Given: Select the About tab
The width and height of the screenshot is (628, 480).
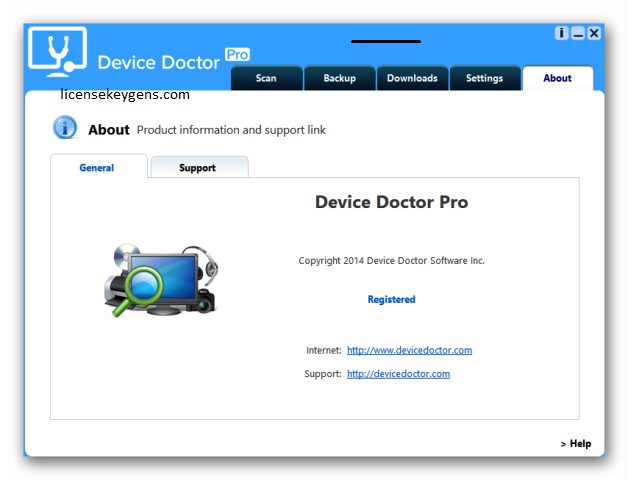Looking at the screenshot, I should click(558, 78).
